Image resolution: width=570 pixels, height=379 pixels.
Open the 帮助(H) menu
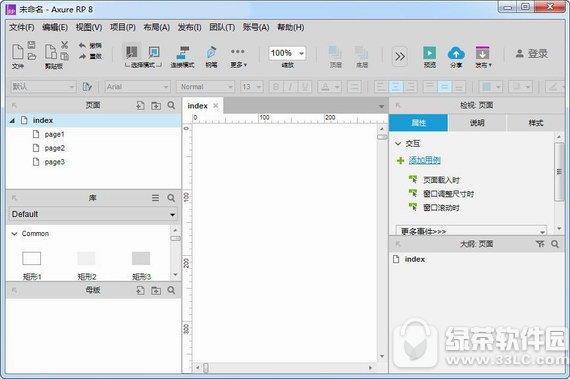[291, 27]
